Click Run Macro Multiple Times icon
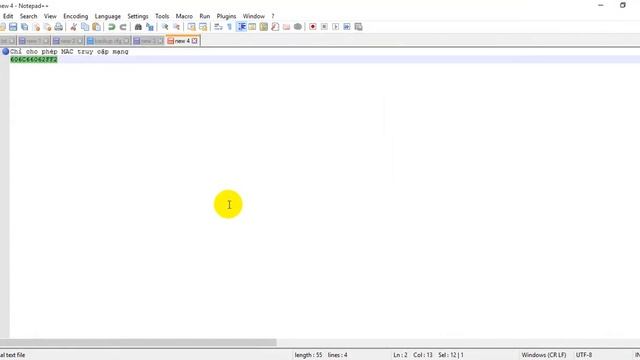This screenshot has width=640, height=360. pyautogui.click(x=347, y=27)
